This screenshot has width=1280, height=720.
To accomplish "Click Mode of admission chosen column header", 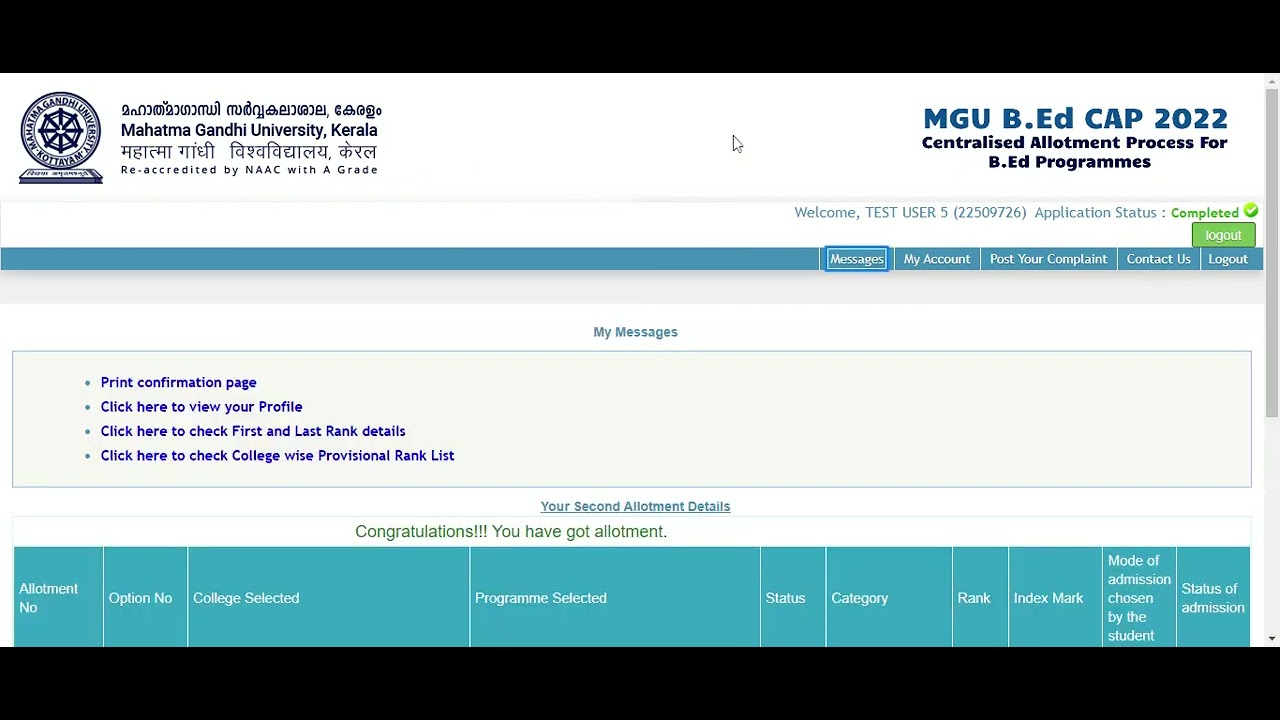I will [x=1139, y=598].
